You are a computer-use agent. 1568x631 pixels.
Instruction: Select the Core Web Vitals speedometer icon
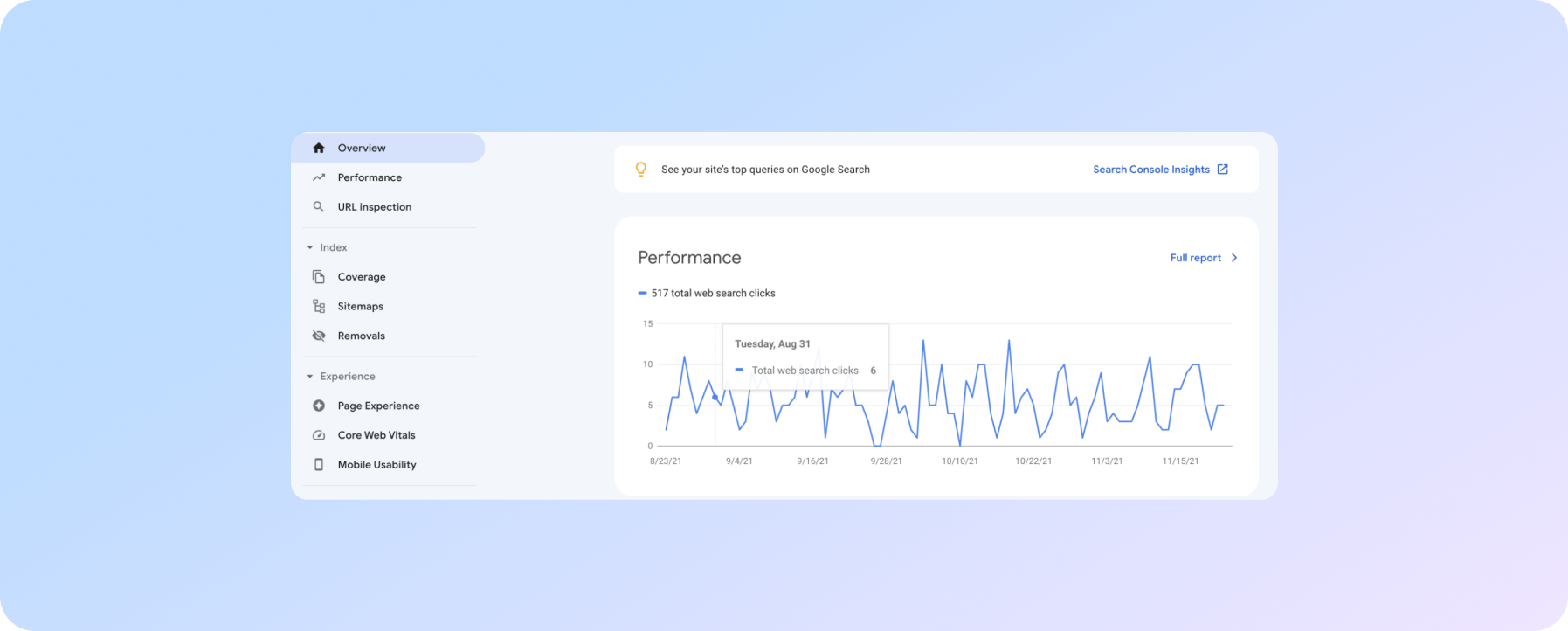pyautogui.click(x=320, y=434)
